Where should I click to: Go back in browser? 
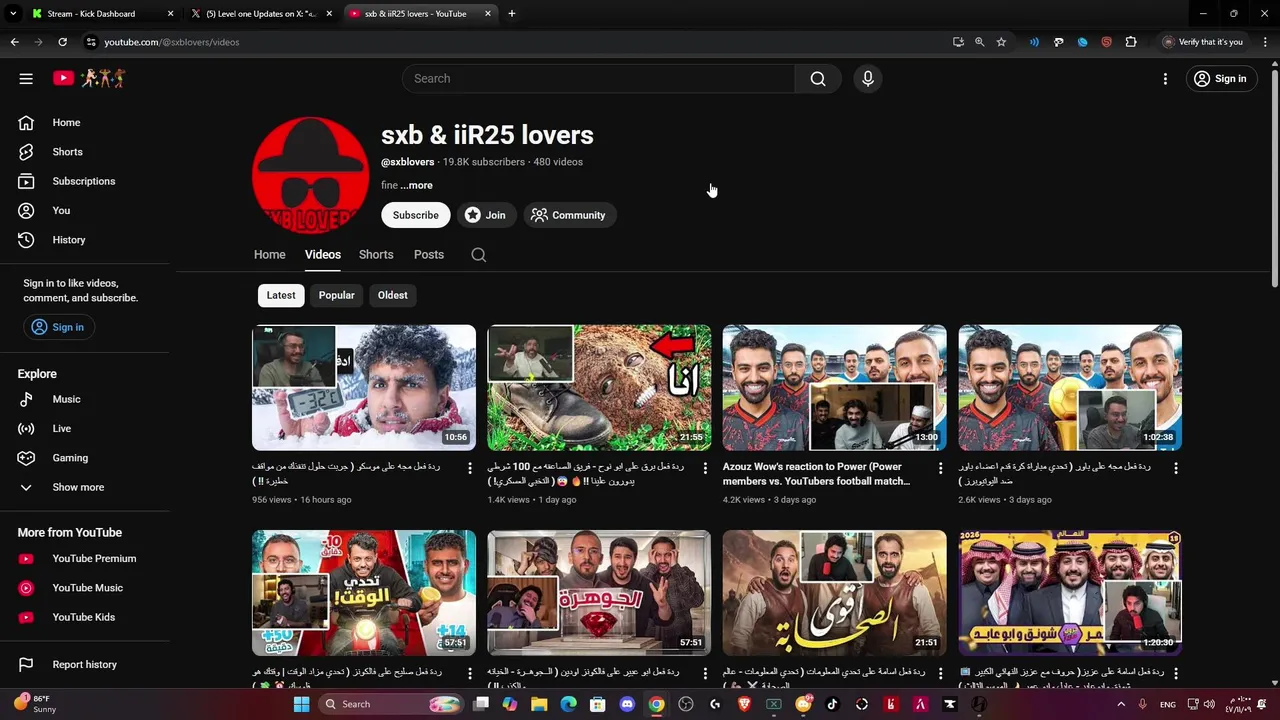(14, 42)
